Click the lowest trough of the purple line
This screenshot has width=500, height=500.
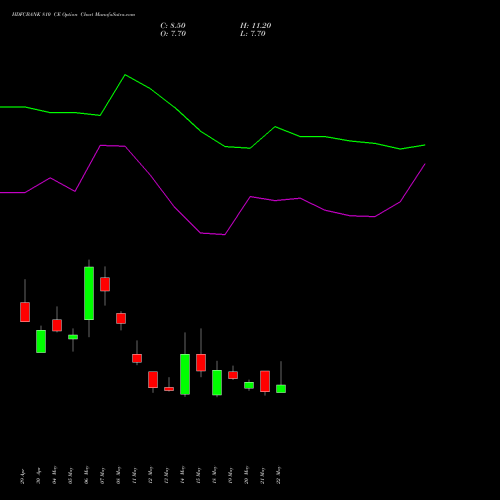[x=224, y=234]
